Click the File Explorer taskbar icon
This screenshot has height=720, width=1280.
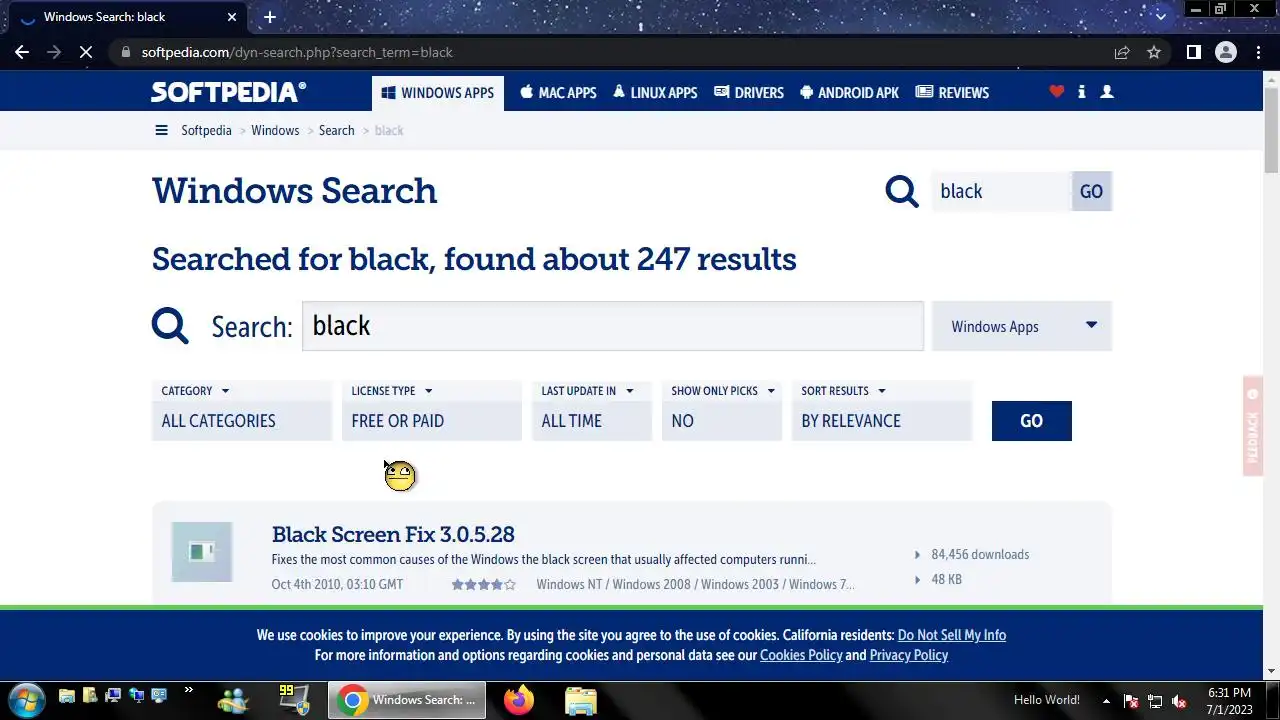(x=580, y=700)
